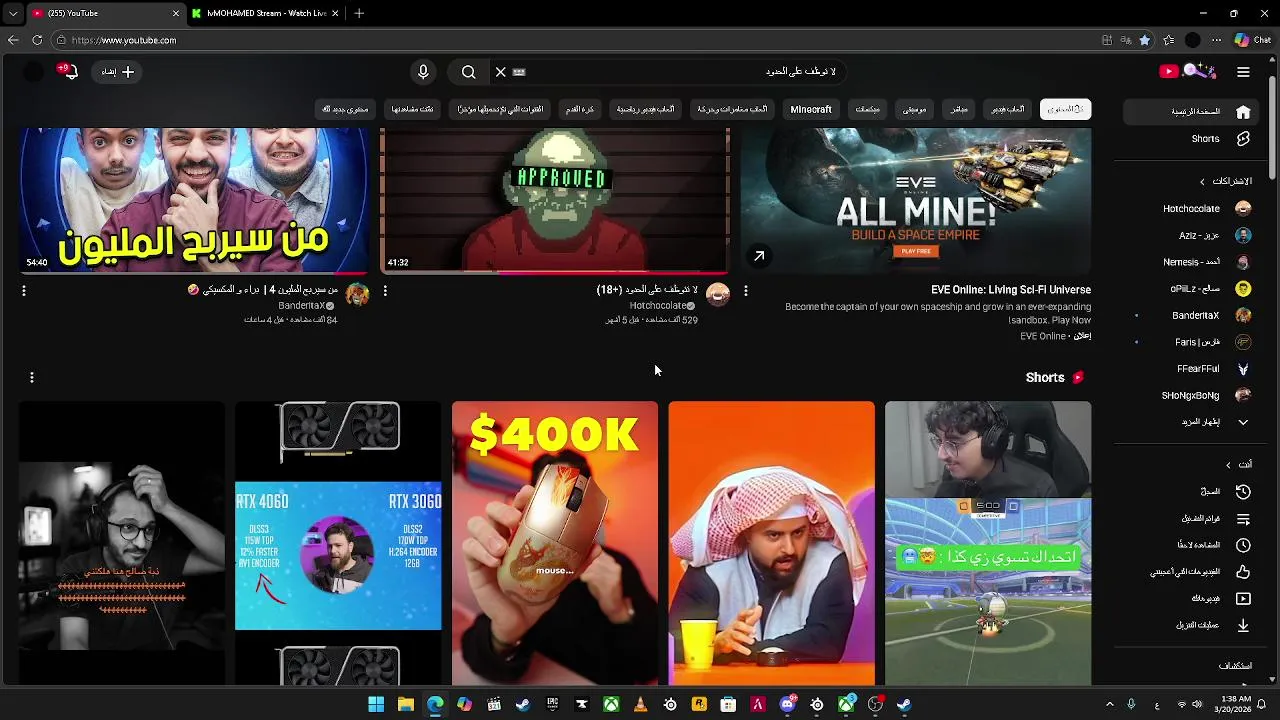Show hidden system tray icons
Viewport: 1280px width, 720px height.
[x=1109, y=705]
